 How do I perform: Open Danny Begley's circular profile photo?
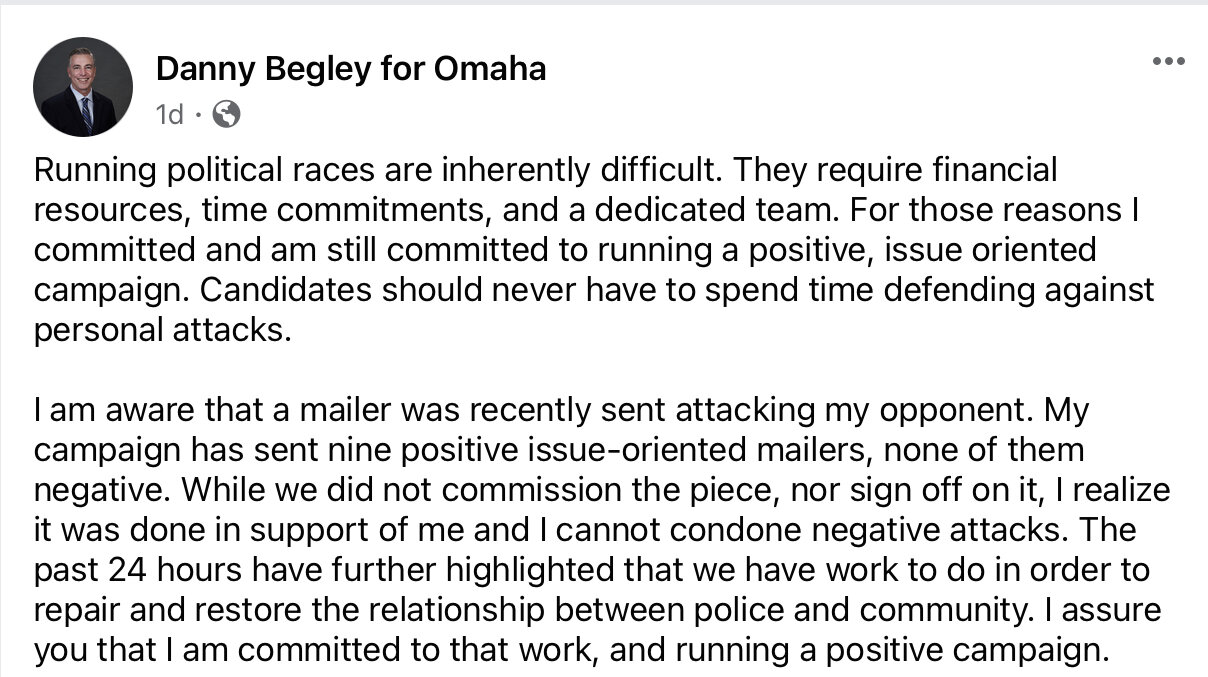83,88
